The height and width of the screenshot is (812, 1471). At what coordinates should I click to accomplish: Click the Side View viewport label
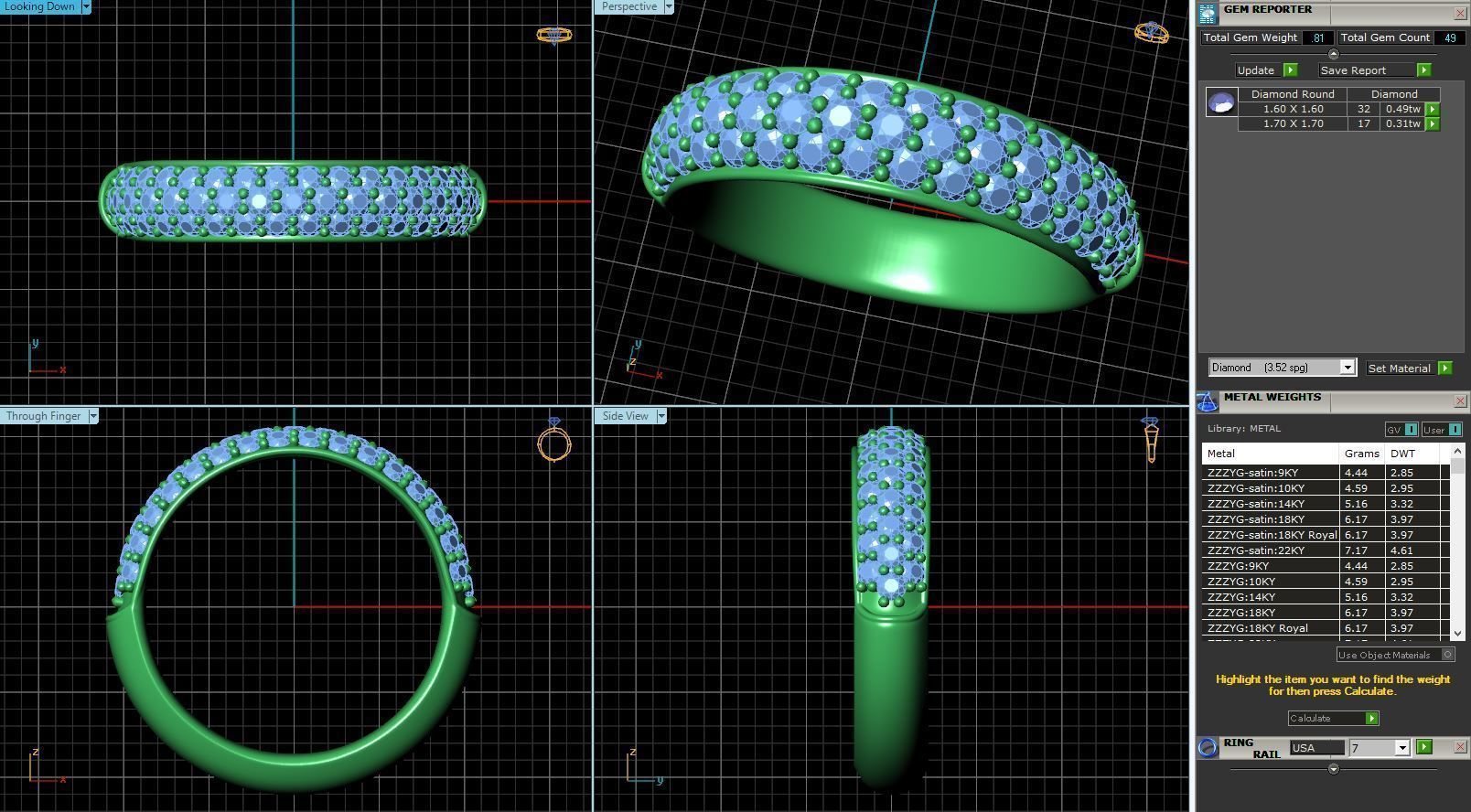point(625,416)
